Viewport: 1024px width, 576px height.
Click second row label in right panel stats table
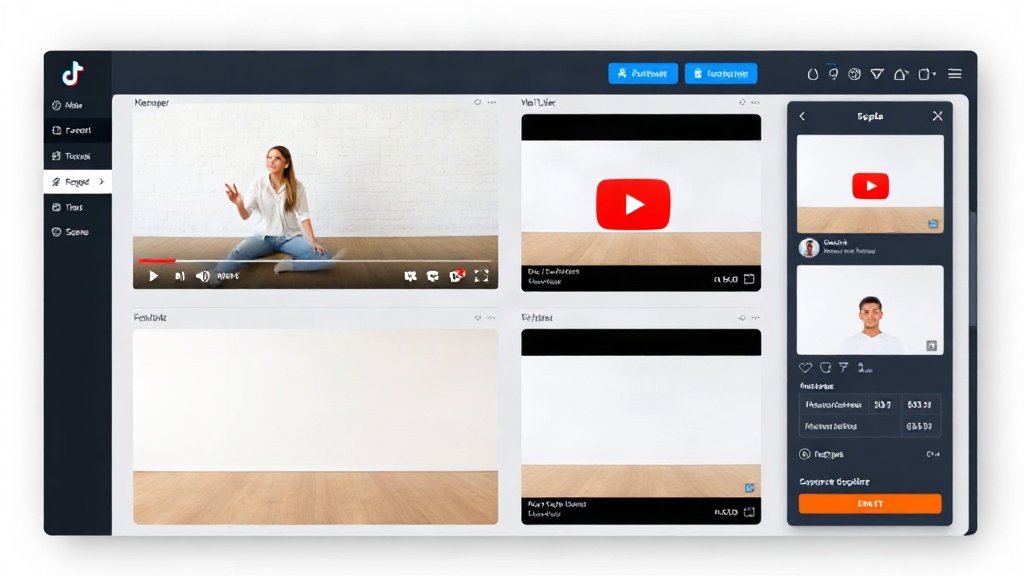pyautogui.click(x=831, y=426)
